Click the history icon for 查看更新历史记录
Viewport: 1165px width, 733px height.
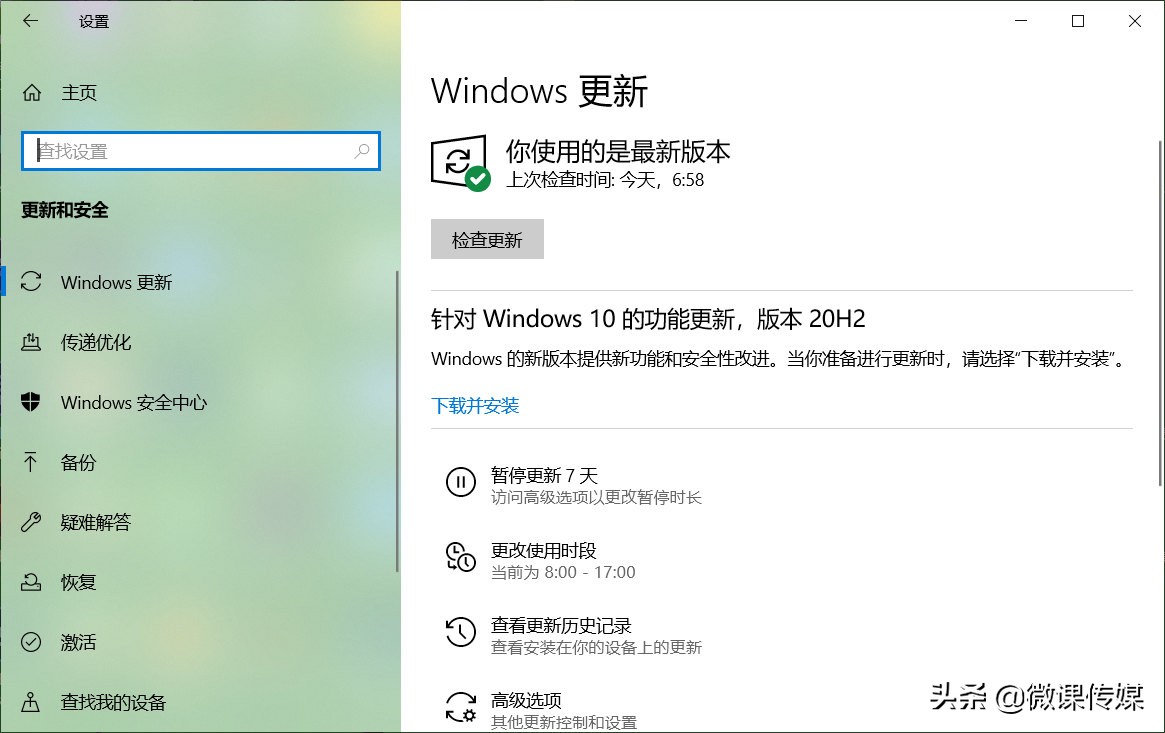coord(461,632)
